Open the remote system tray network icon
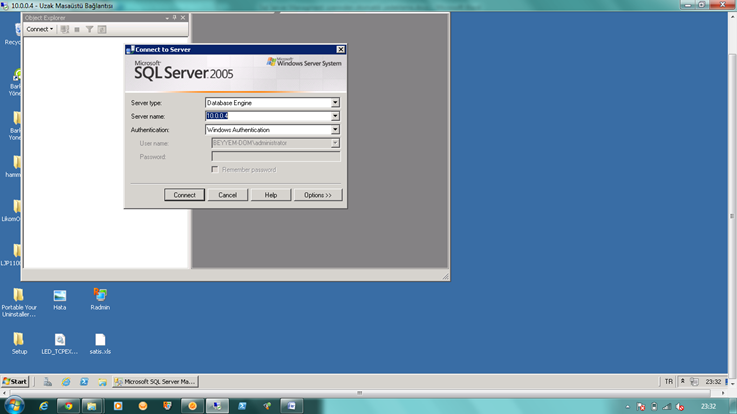This screenshot has height=414, width=737. click(695, 382)
